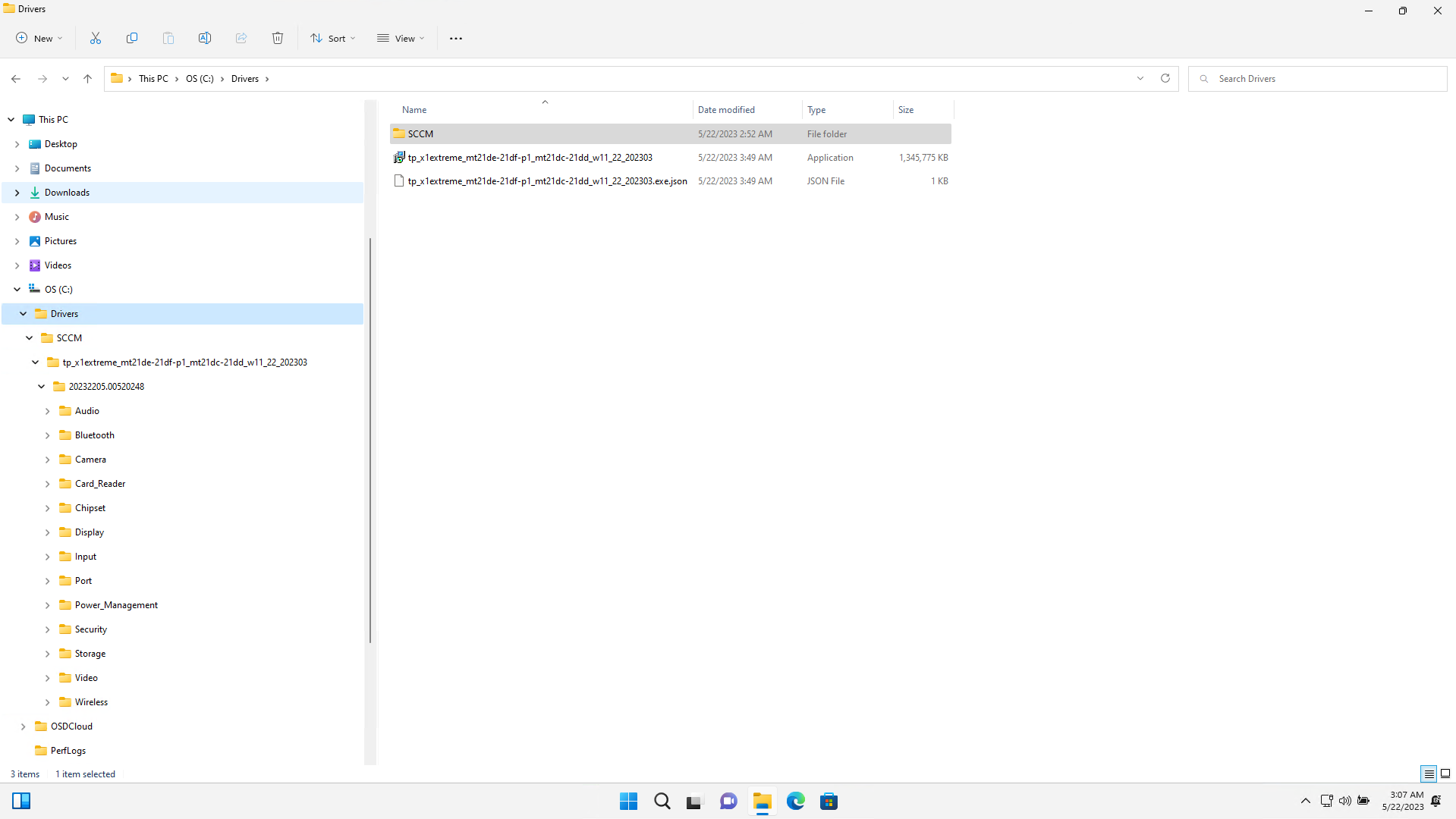Open Microsoft Edge from the taskbar
Image resolution: width=1456 pixels, height=819 pixels.
click(795, 801)
